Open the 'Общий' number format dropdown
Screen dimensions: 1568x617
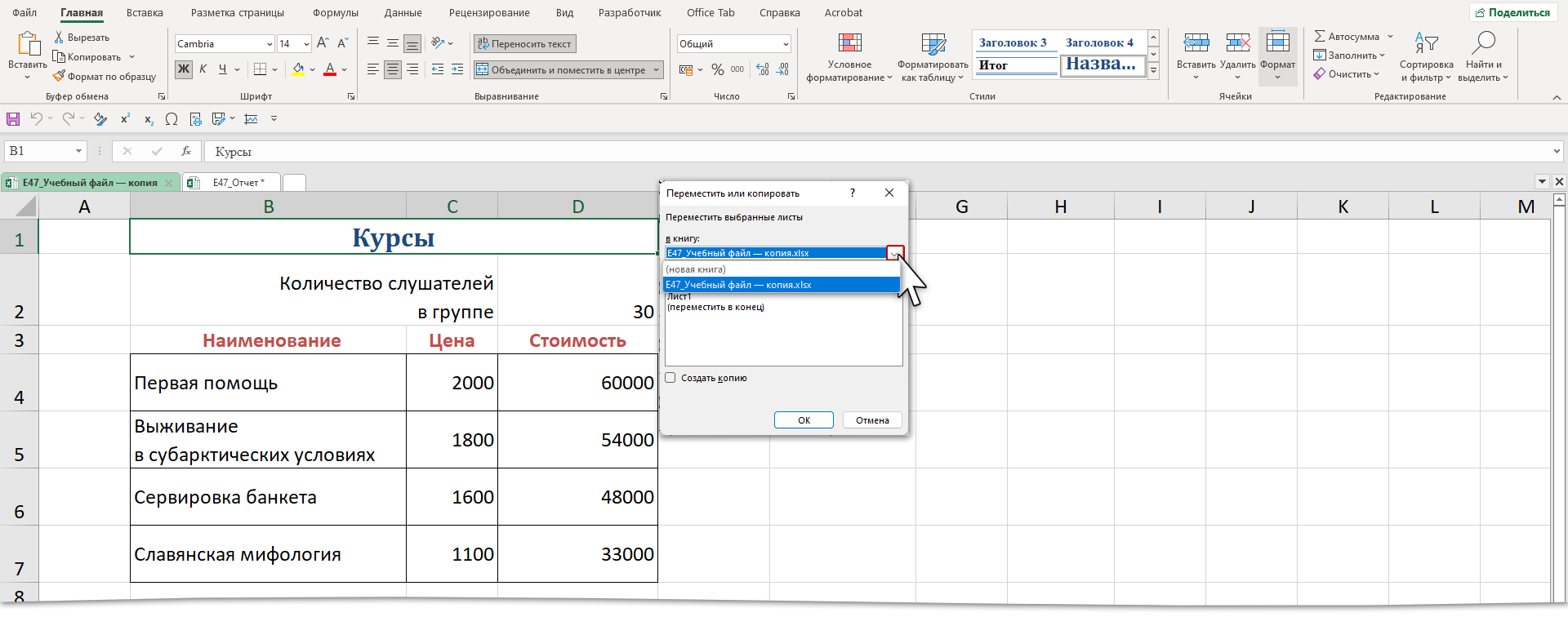click(786, 44)
